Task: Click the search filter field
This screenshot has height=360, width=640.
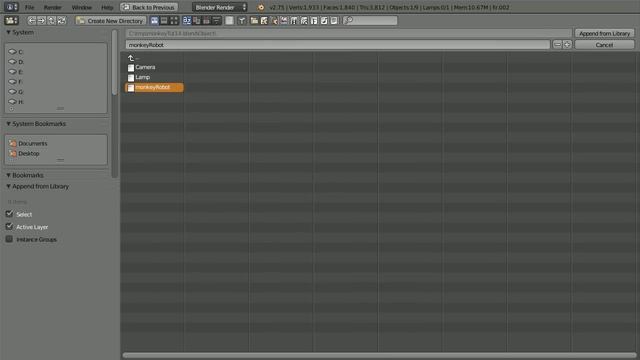Action: pos(370,20)
